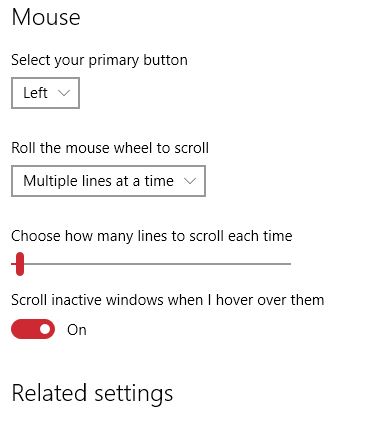Open the Multiple lines at a time dropdown

[108, 181]
